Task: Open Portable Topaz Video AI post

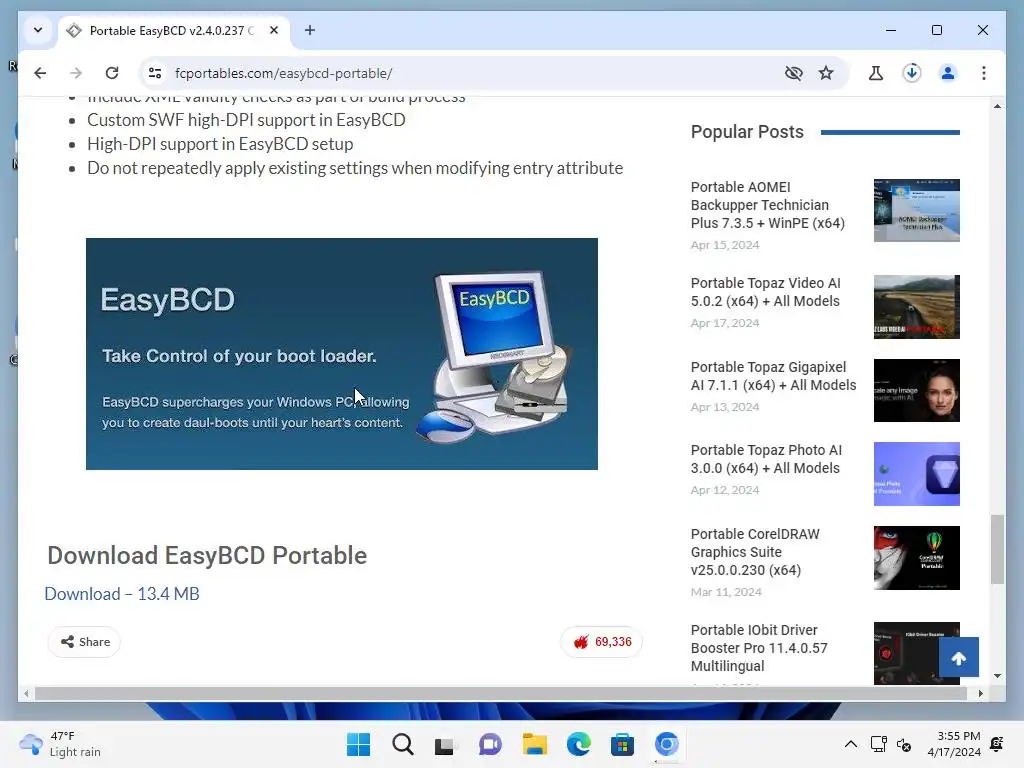Action: click(765, 292)
